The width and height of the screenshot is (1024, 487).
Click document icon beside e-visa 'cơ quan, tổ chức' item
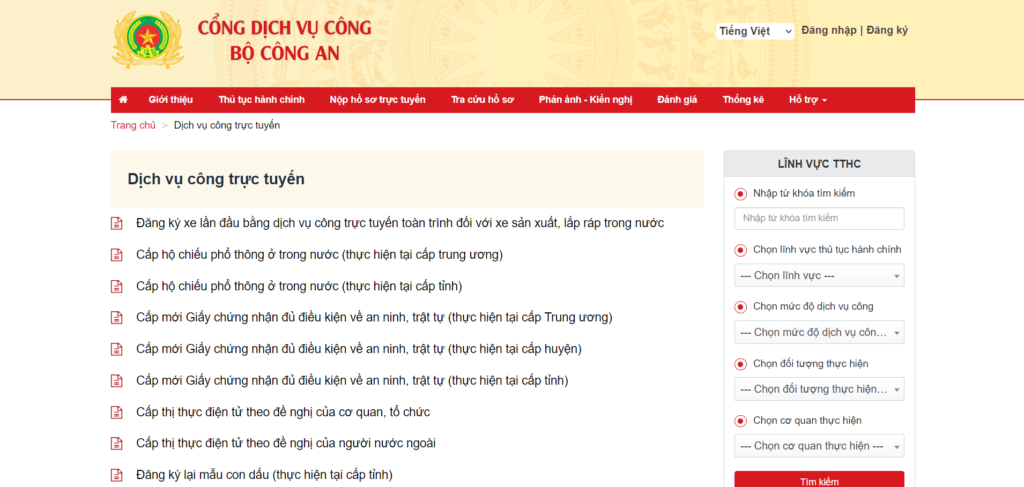[116, 412]
